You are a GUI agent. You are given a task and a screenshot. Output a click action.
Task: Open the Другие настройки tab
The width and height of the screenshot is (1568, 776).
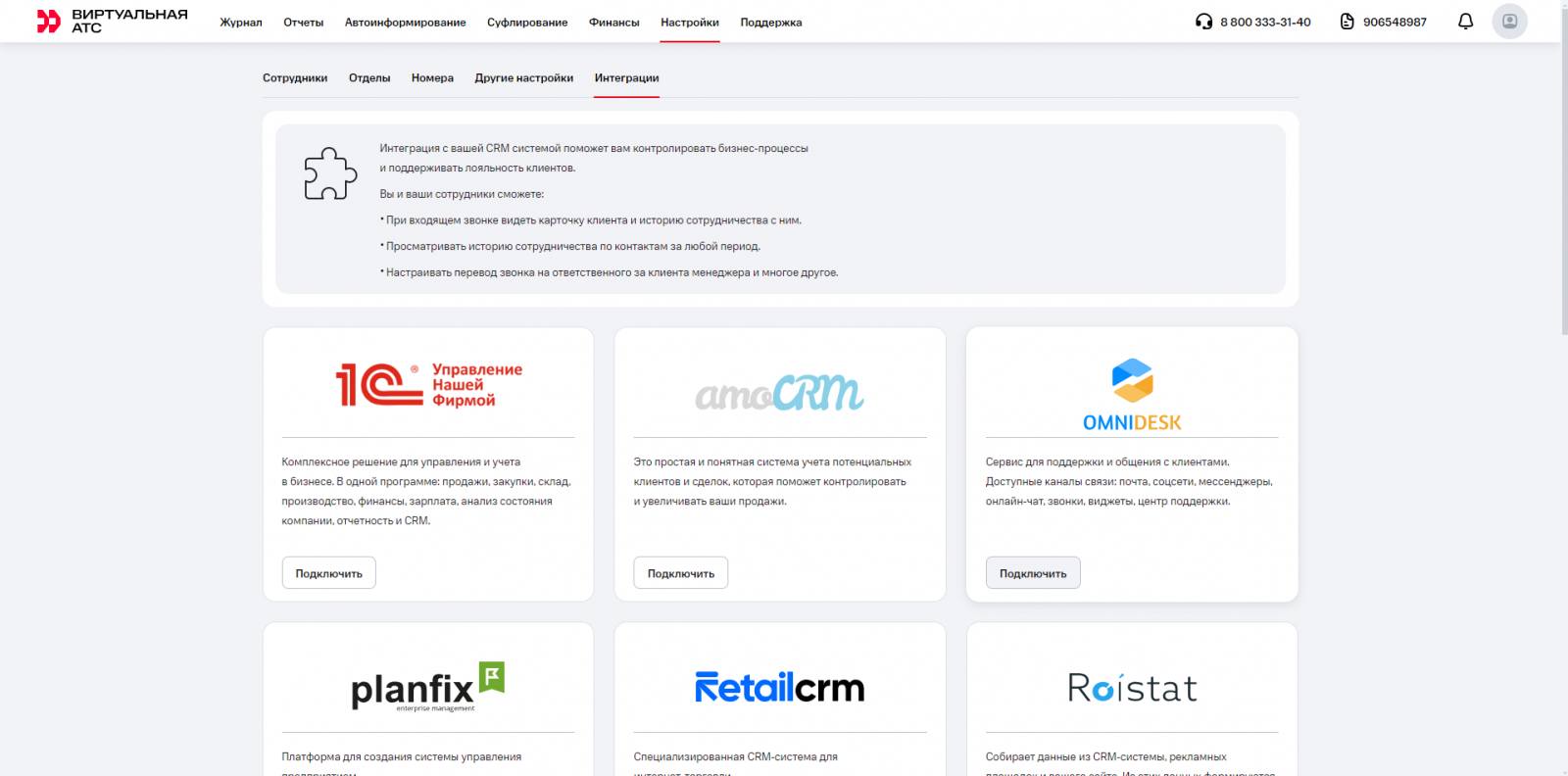[x=524, y=78]
